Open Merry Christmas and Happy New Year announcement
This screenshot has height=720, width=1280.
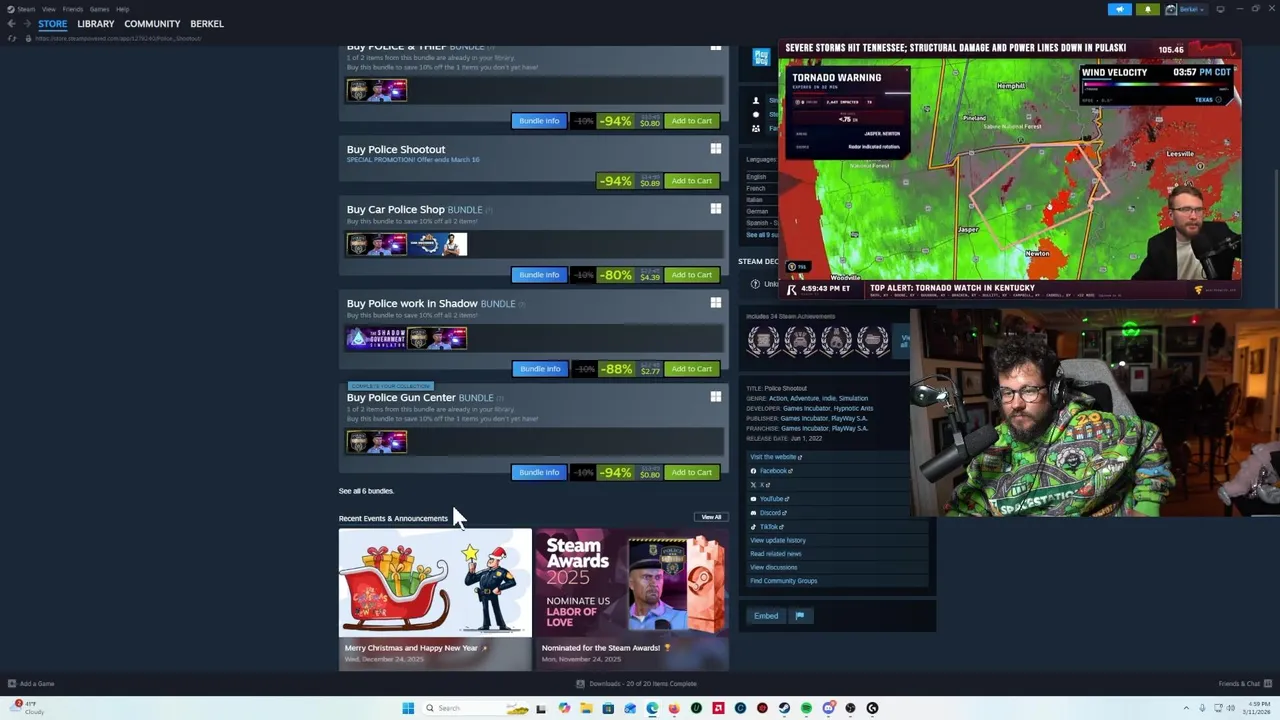[435, 599]
